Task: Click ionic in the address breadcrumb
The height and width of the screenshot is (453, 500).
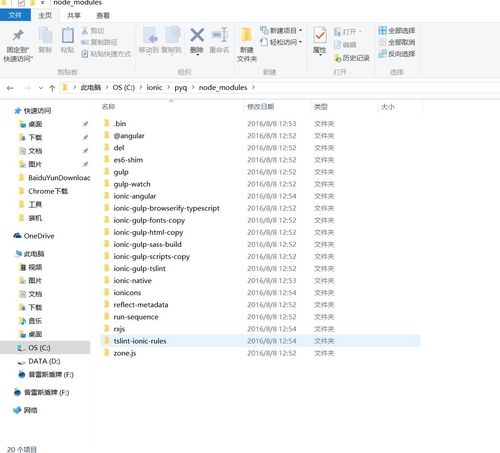Action: pyautogui.click(x=154, y=87)
